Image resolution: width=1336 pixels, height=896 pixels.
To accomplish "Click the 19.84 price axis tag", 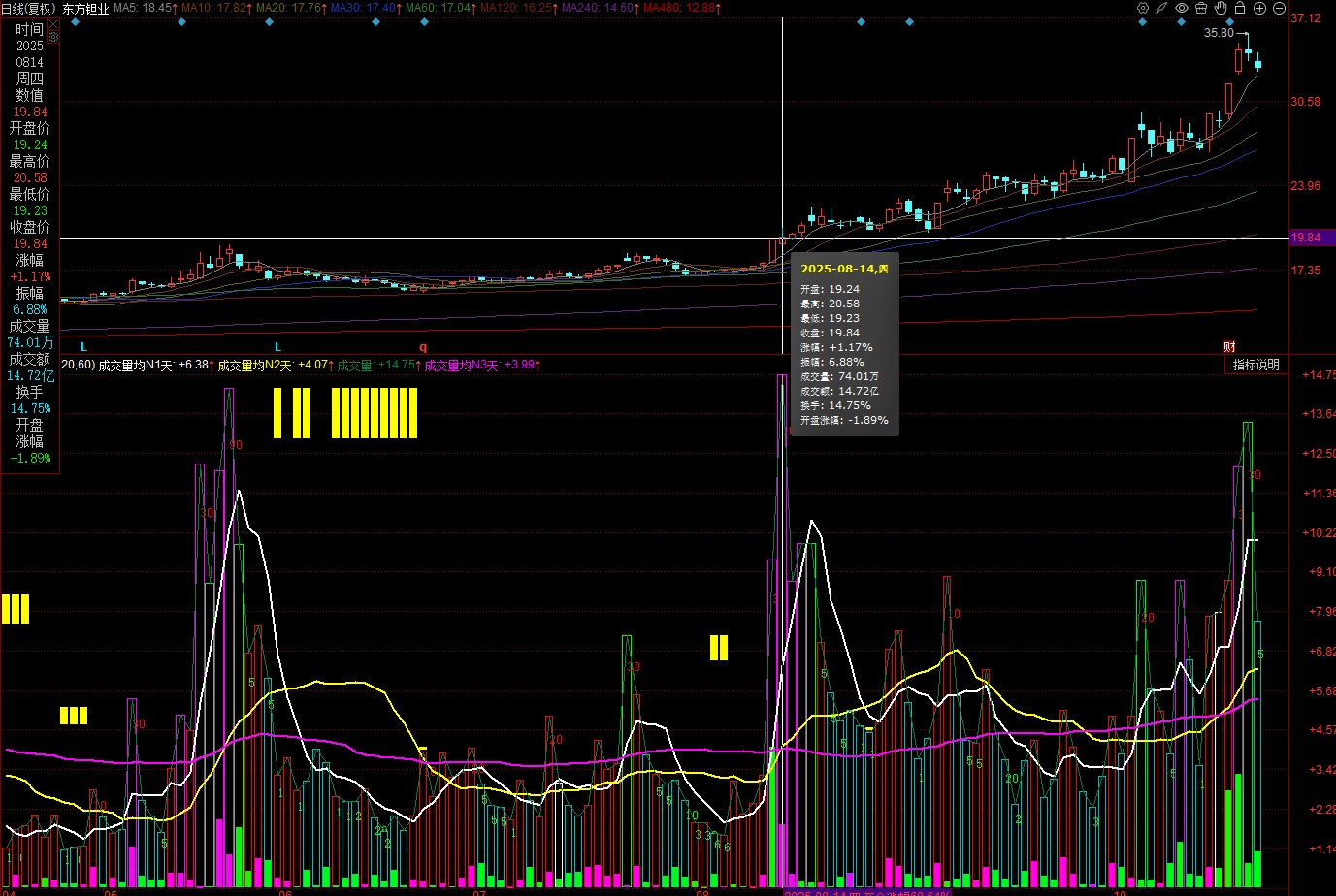I will pos(1306,238).
